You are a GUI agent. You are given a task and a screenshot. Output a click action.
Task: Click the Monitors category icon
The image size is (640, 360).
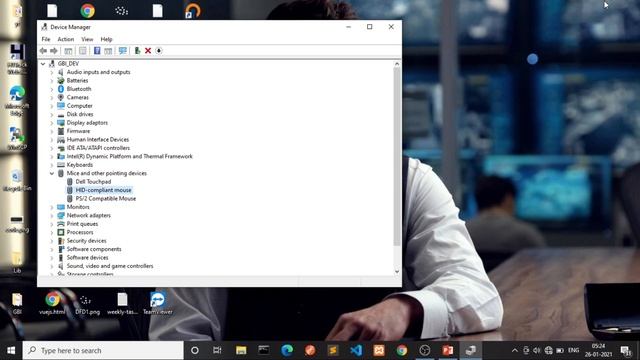(61, 207)
